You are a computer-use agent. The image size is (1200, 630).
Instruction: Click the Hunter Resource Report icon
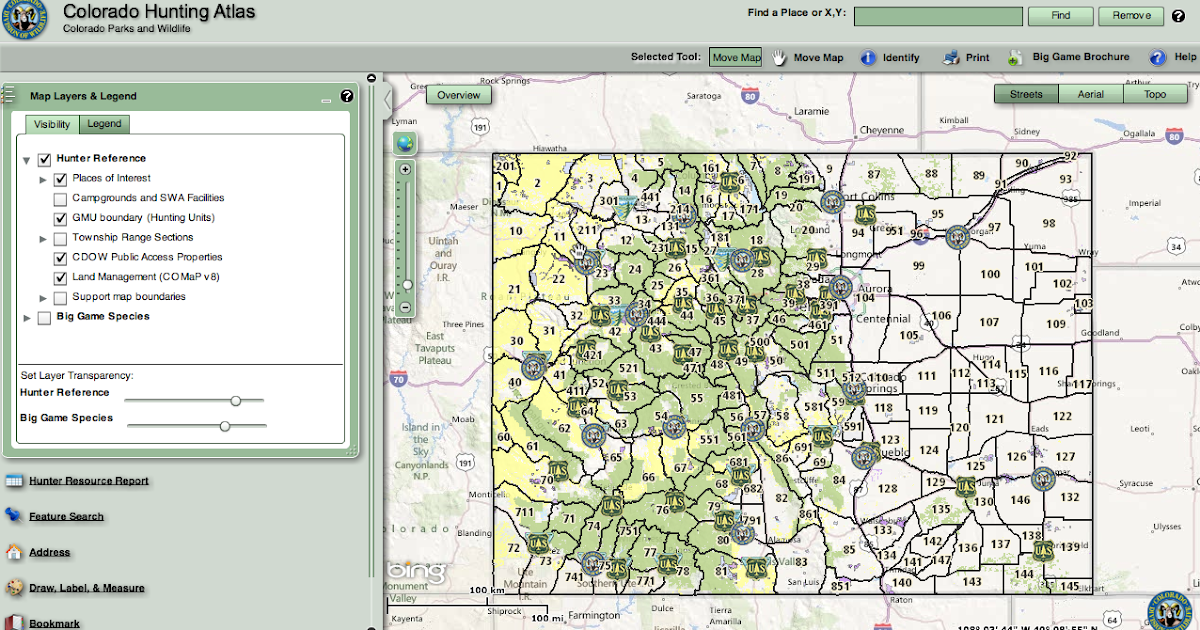[13, 481]
